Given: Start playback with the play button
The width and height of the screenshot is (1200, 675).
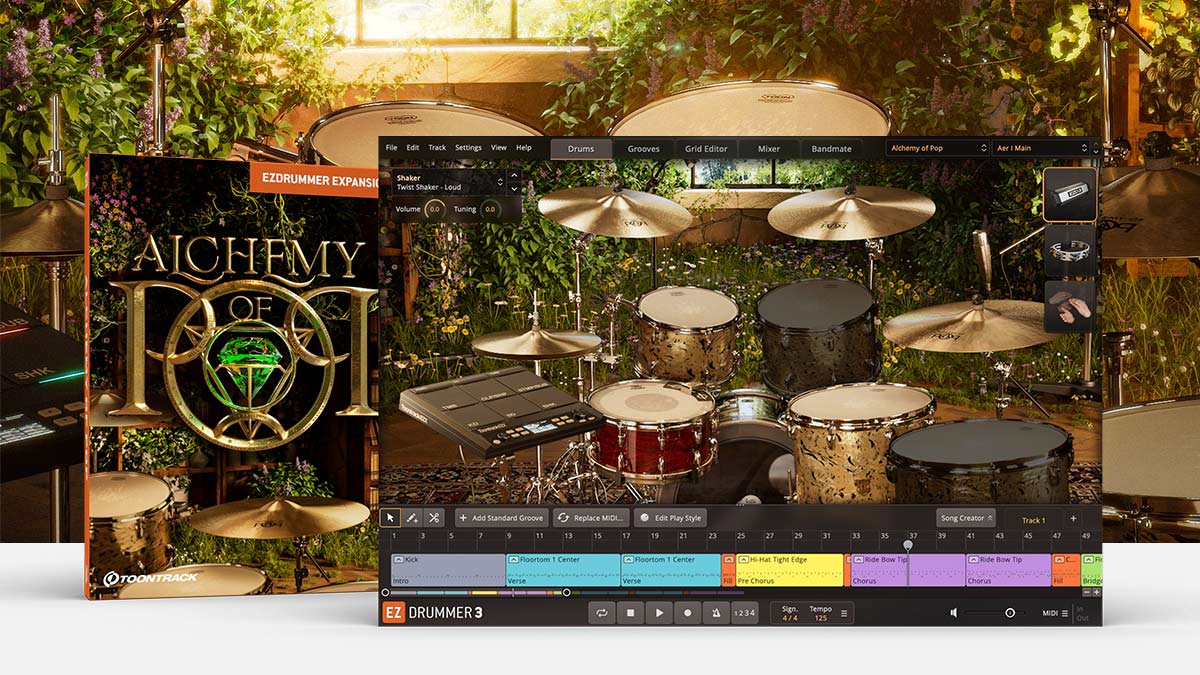Looking at the screenshot, I should [x=658, y=613].
